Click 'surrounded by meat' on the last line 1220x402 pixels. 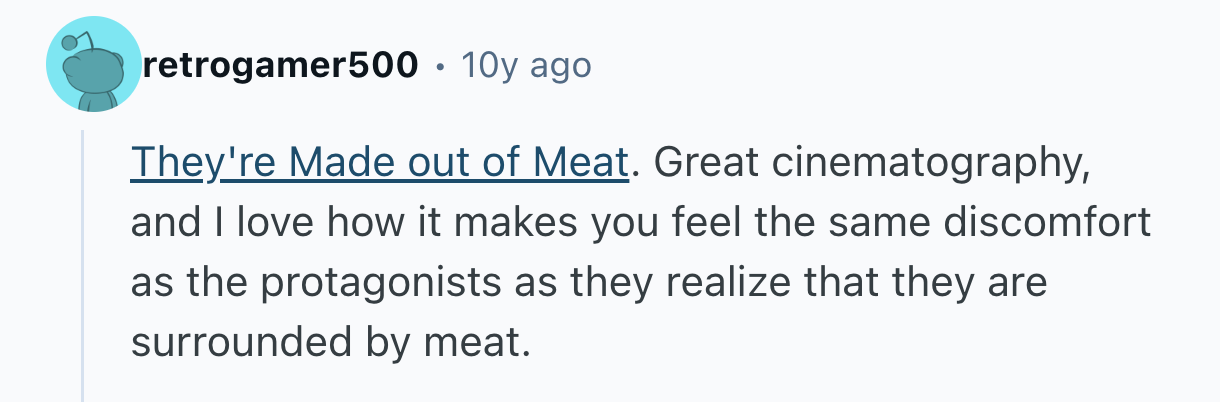tap(327, 342)
